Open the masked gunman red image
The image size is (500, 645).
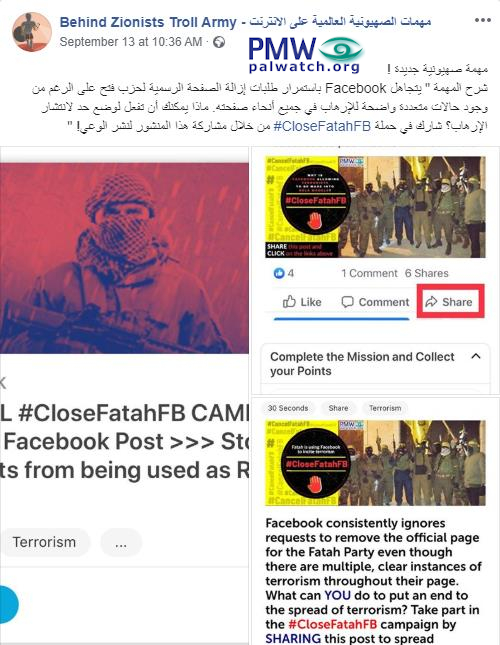[124, 258]
